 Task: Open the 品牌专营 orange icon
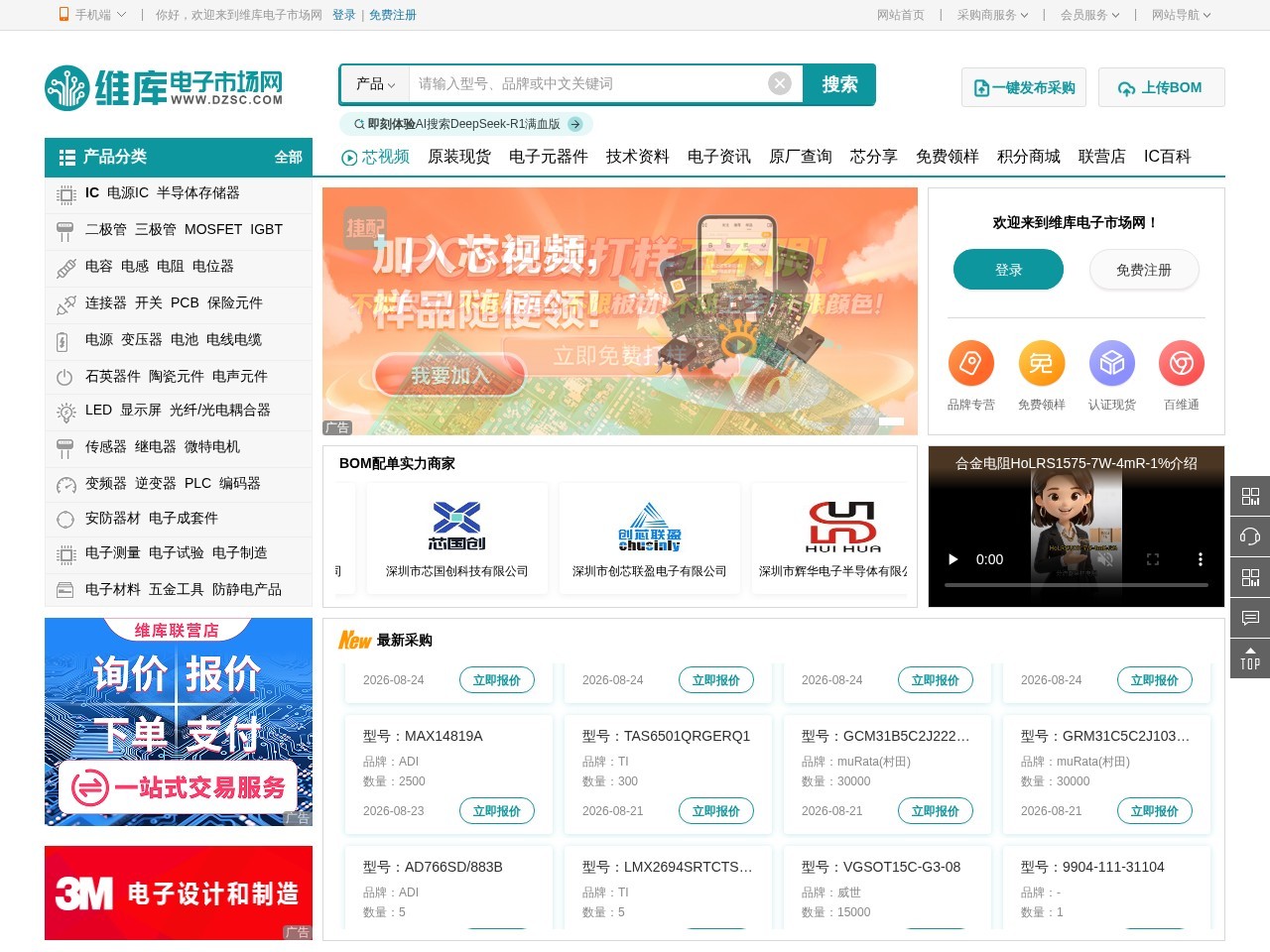click(x=970, y=364)
